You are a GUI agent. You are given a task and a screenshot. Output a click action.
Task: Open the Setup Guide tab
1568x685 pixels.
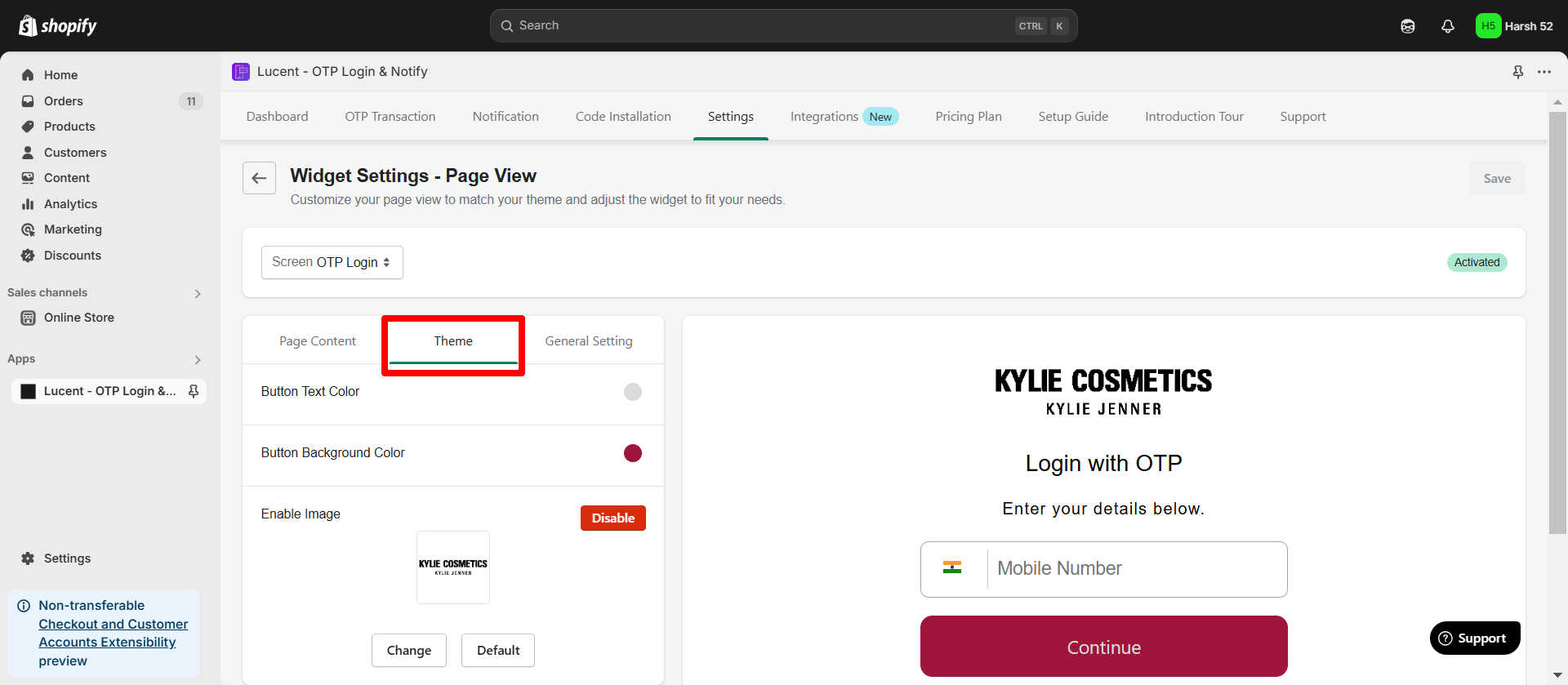1073,117
